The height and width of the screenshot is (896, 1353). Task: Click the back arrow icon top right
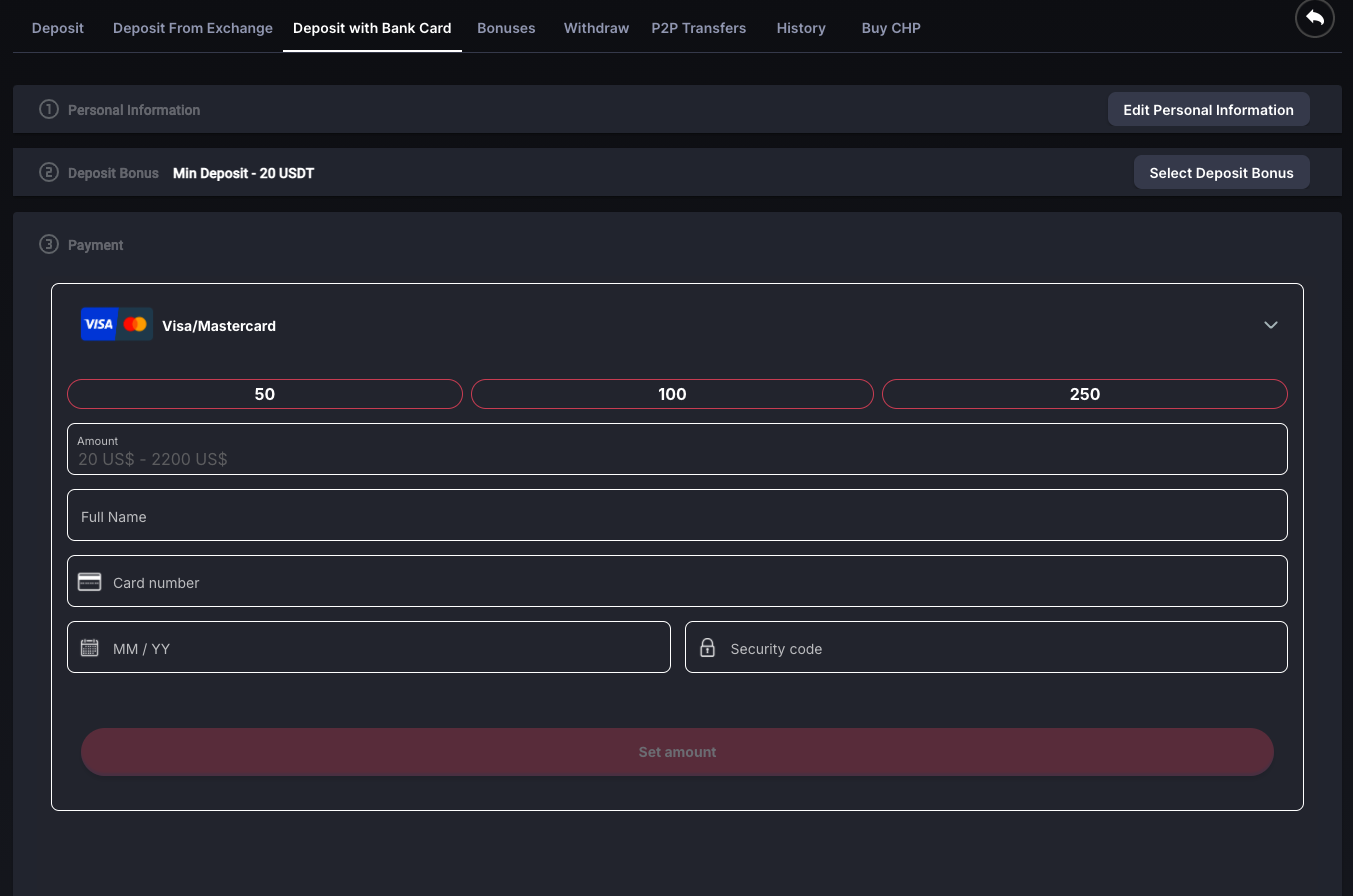click(x=1314, y=18)
